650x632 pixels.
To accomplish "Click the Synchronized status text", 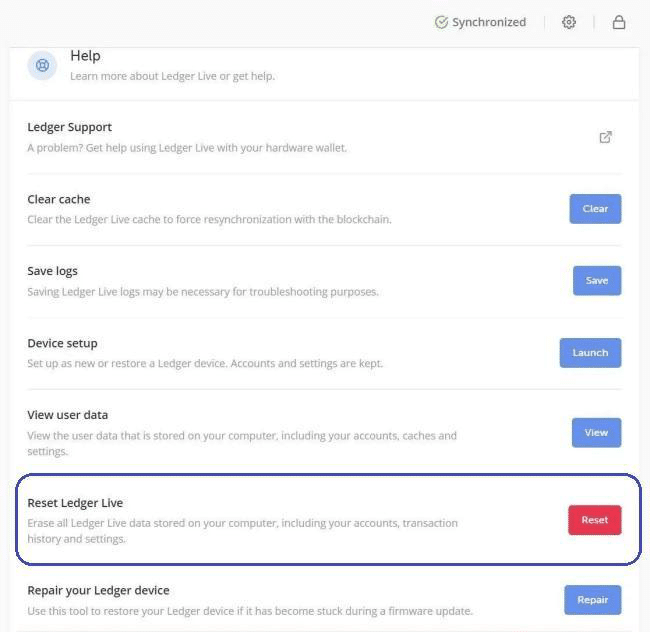I will point(488,22).
